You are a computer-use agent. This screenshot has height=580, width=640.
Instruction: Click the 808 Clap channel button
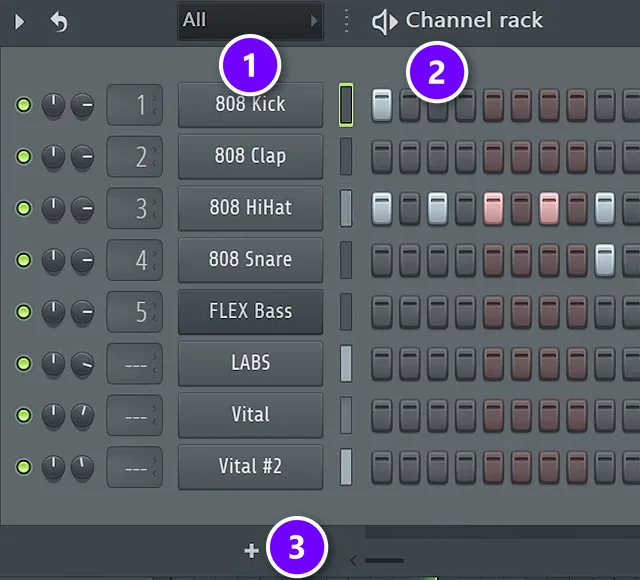(x=250, y=156)
